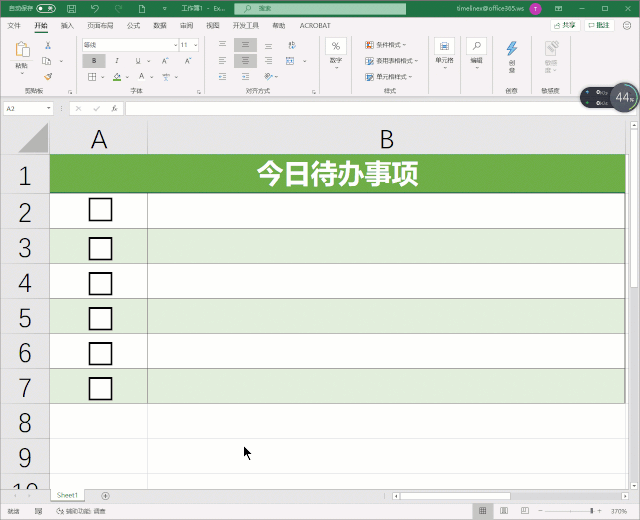Open the borders dropdown arrow
The width and height of the screenshot is (640, 520).
102,77
